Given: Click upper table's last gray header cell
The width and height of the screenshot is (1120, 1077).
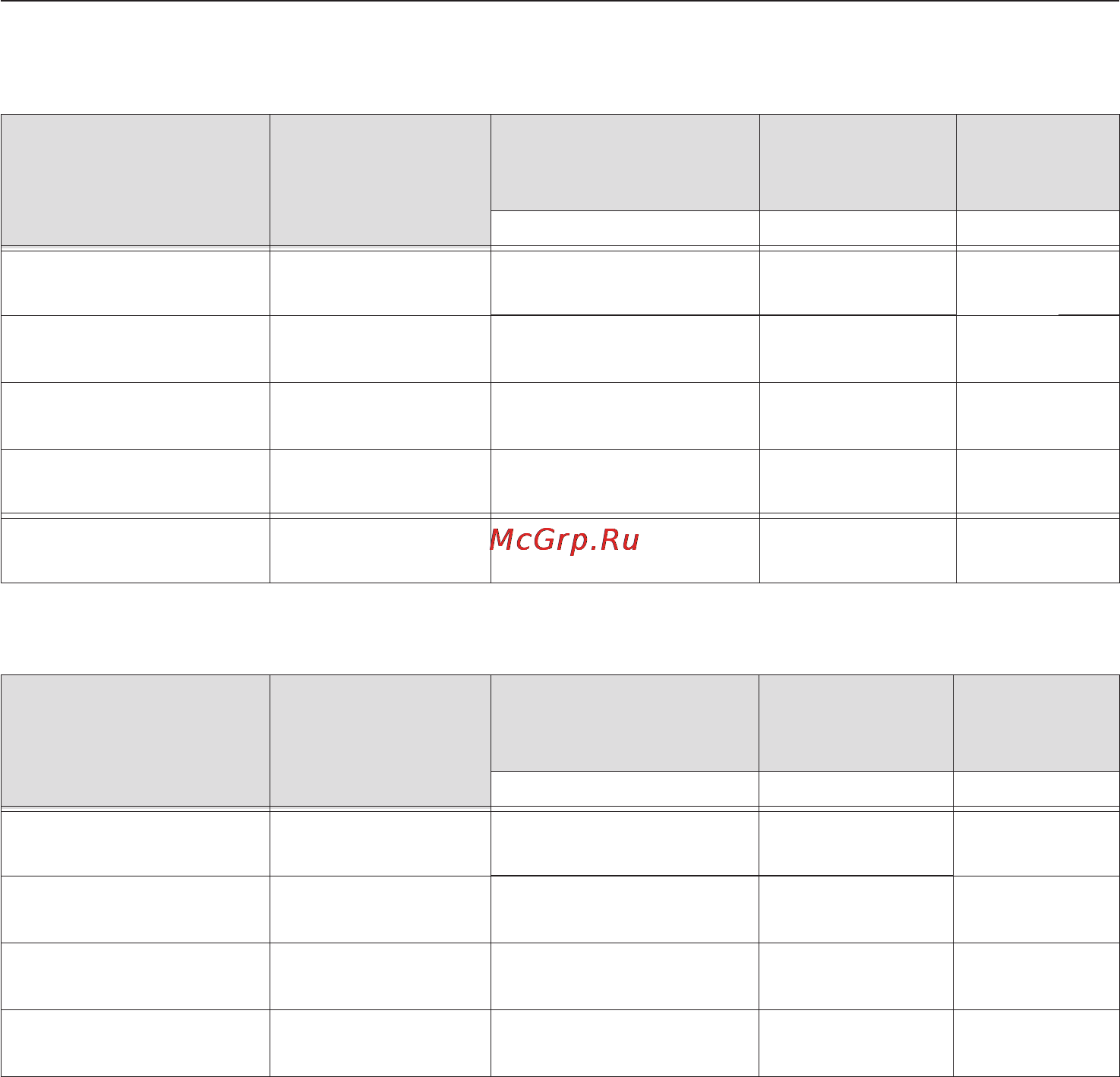Looking at the screenshot, I should [1037, 163].
